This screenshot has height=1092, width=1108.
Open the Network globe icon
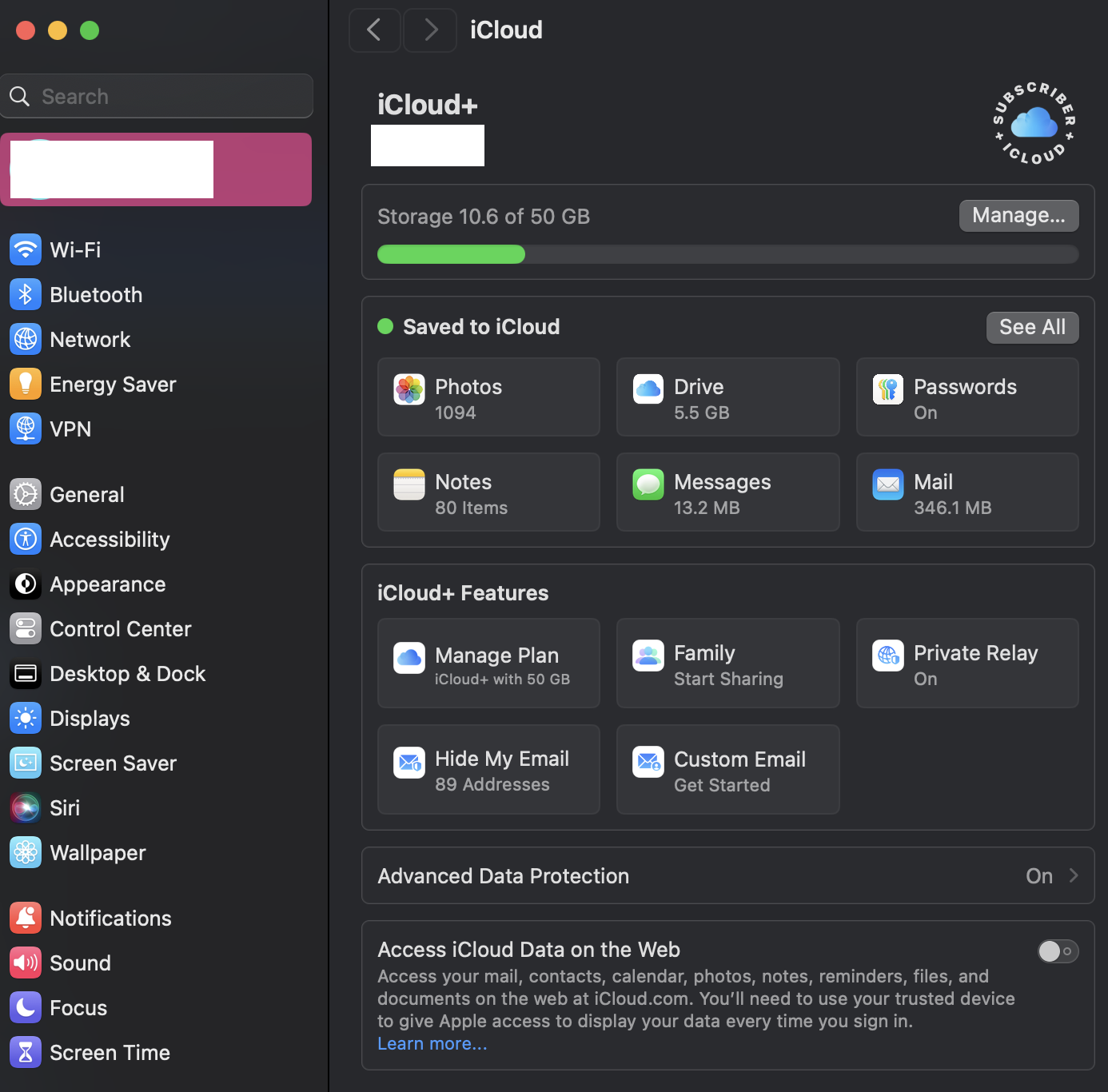(26, 339)
